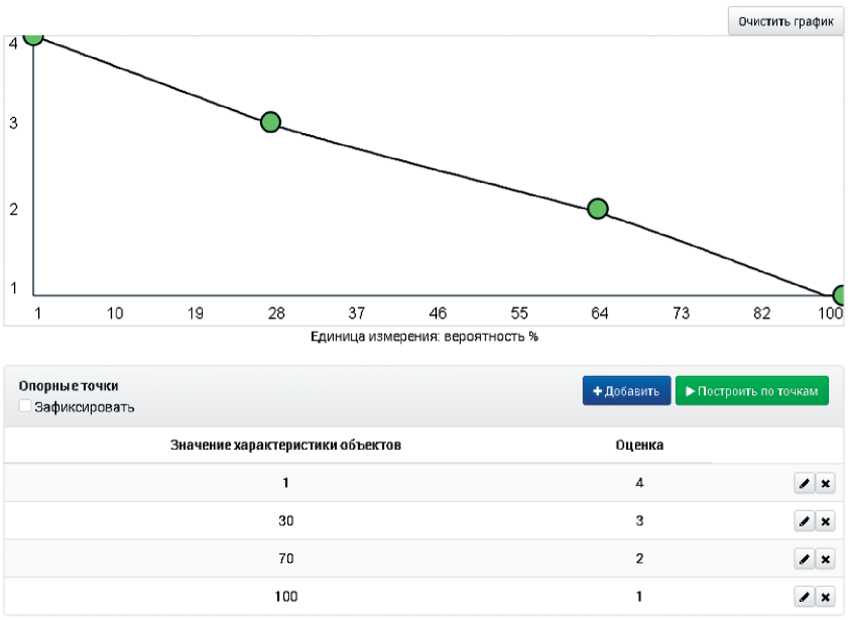Enable the Зафиксировать checkbox

(x=25, y=407)
